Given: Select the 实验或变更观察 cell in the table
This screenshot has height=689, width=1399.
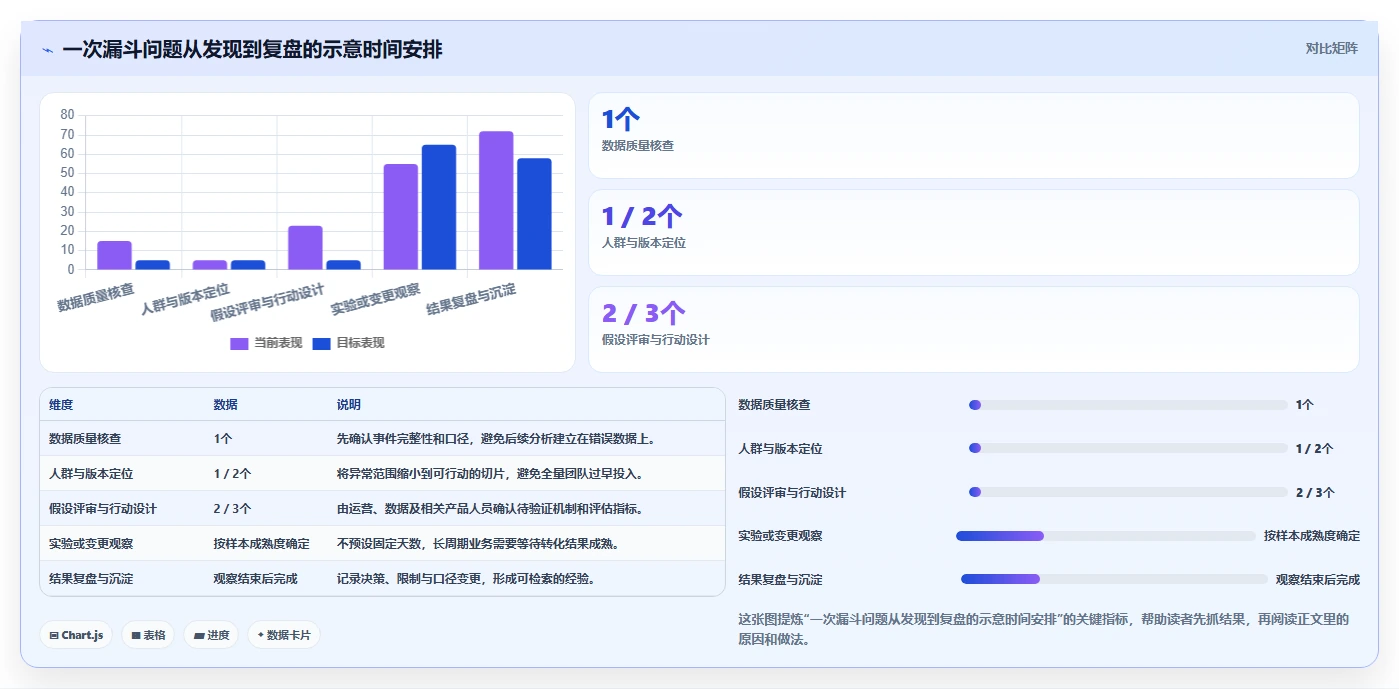Looking at the screenshot, I should pos(91,544).
